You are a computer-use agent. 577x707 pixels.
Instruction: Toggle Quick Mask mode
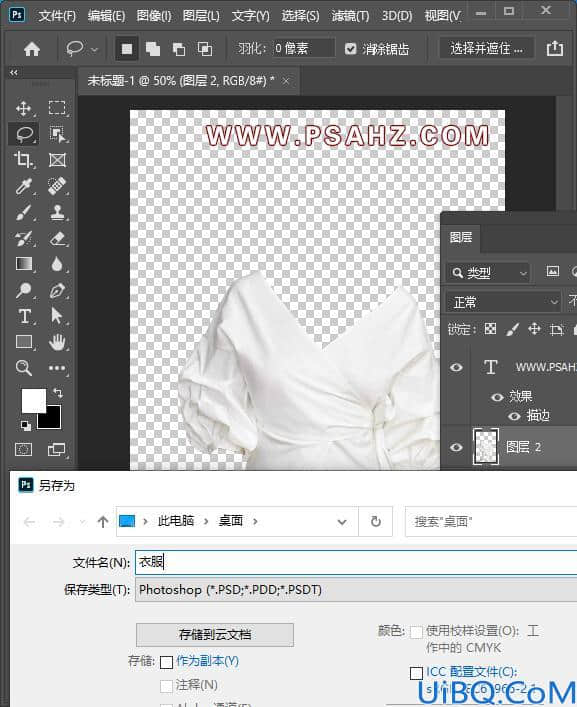pos(23,449)
